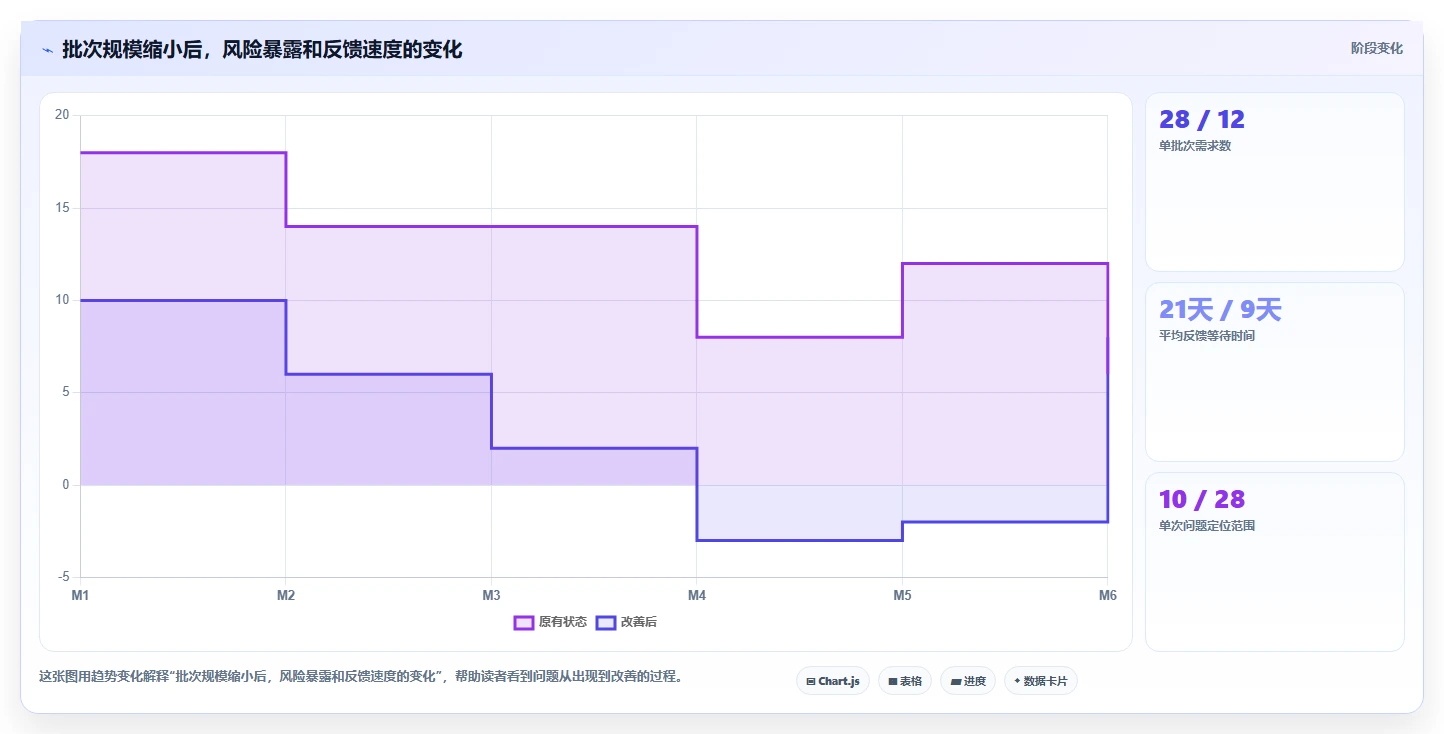The image size is (1444, 734).
Task: Select the 21天 / 9天 value
Action: (1220, 310)
